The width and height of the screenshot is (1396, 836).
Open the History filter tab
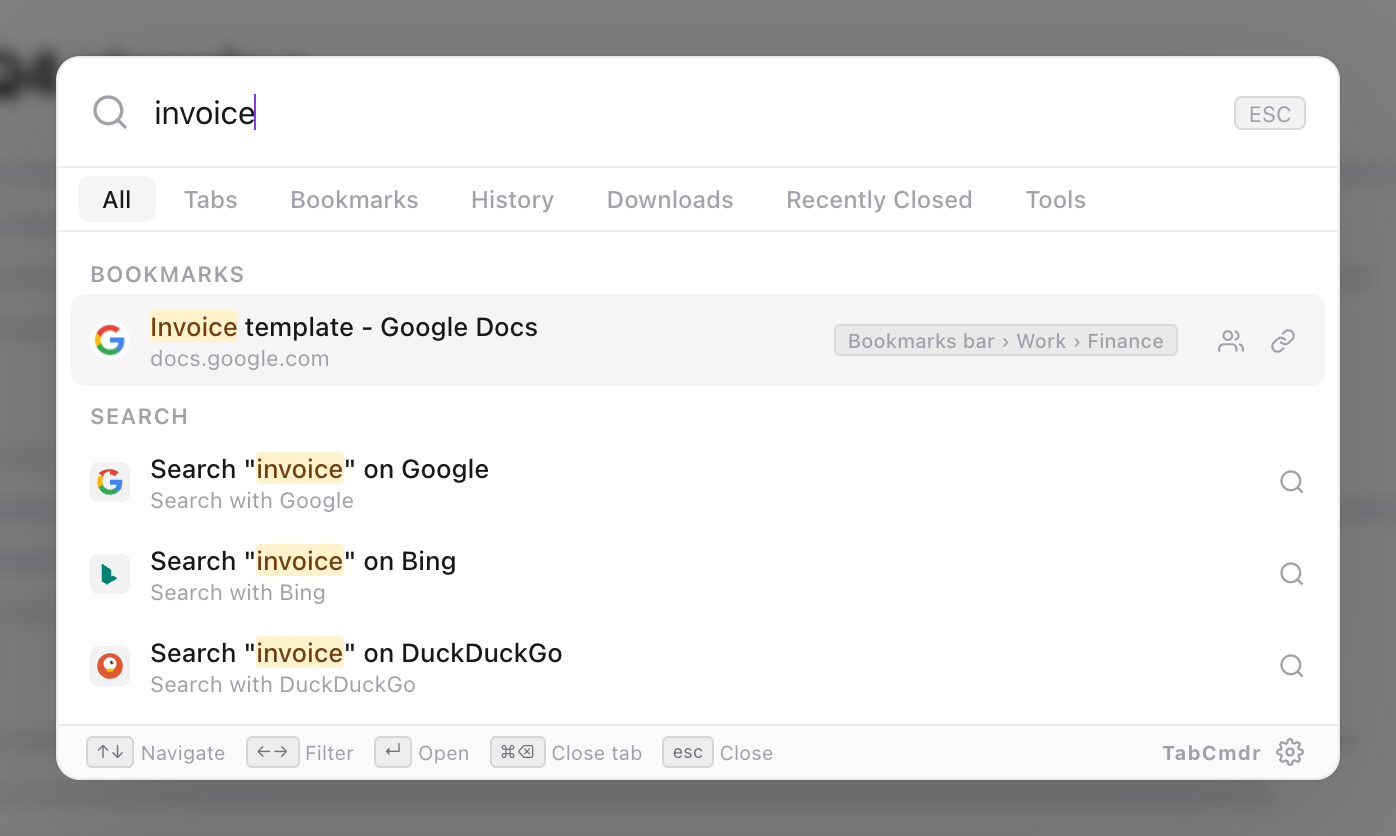513,199
